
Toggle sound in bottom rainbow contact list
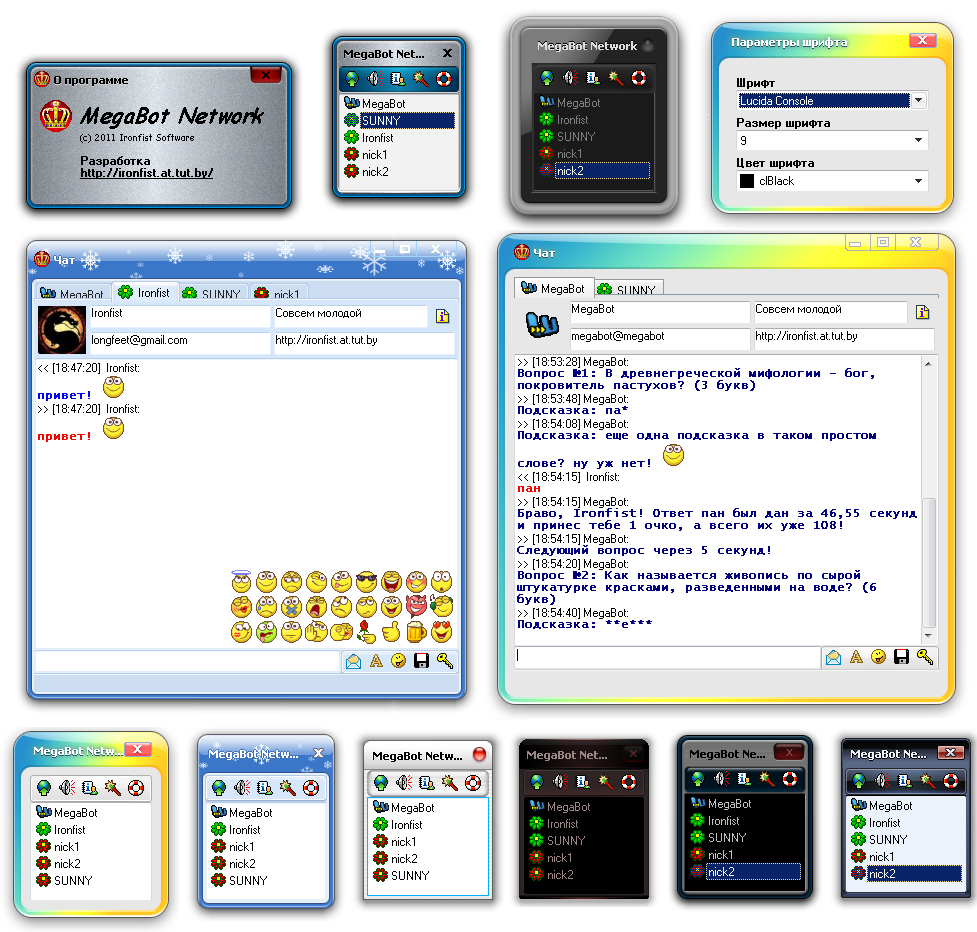pos(67,788)
